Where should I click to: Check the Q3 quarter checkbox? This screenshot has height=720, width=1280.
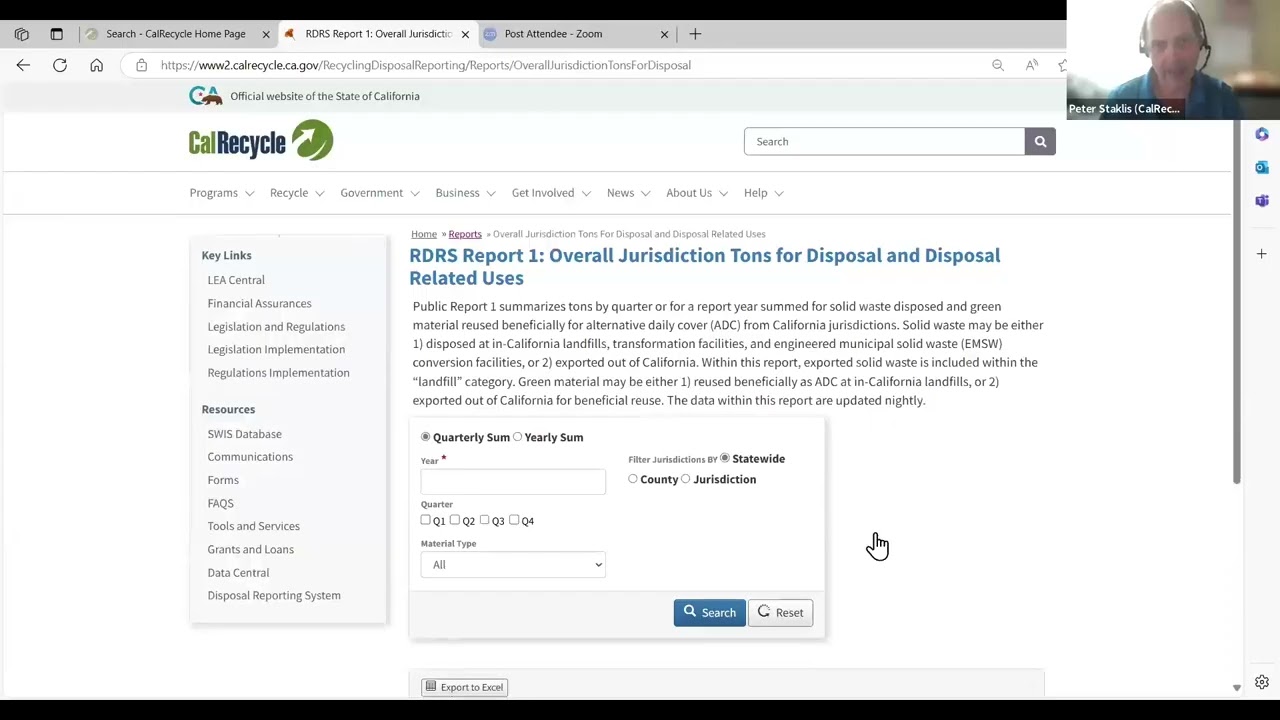pyautogui.click(x=485, y=520)
